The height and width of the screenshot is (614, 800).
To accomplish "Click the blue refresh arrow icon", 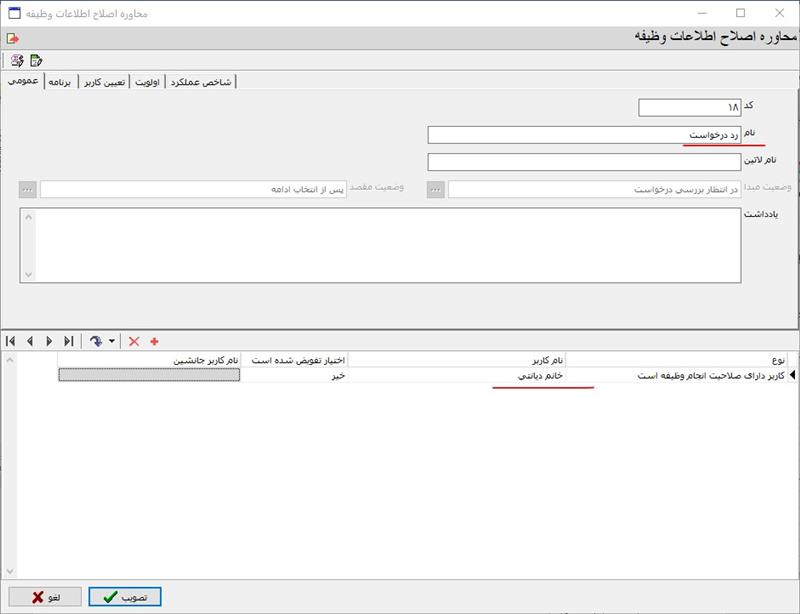I will pyautogui.click(x=96, y=341).
